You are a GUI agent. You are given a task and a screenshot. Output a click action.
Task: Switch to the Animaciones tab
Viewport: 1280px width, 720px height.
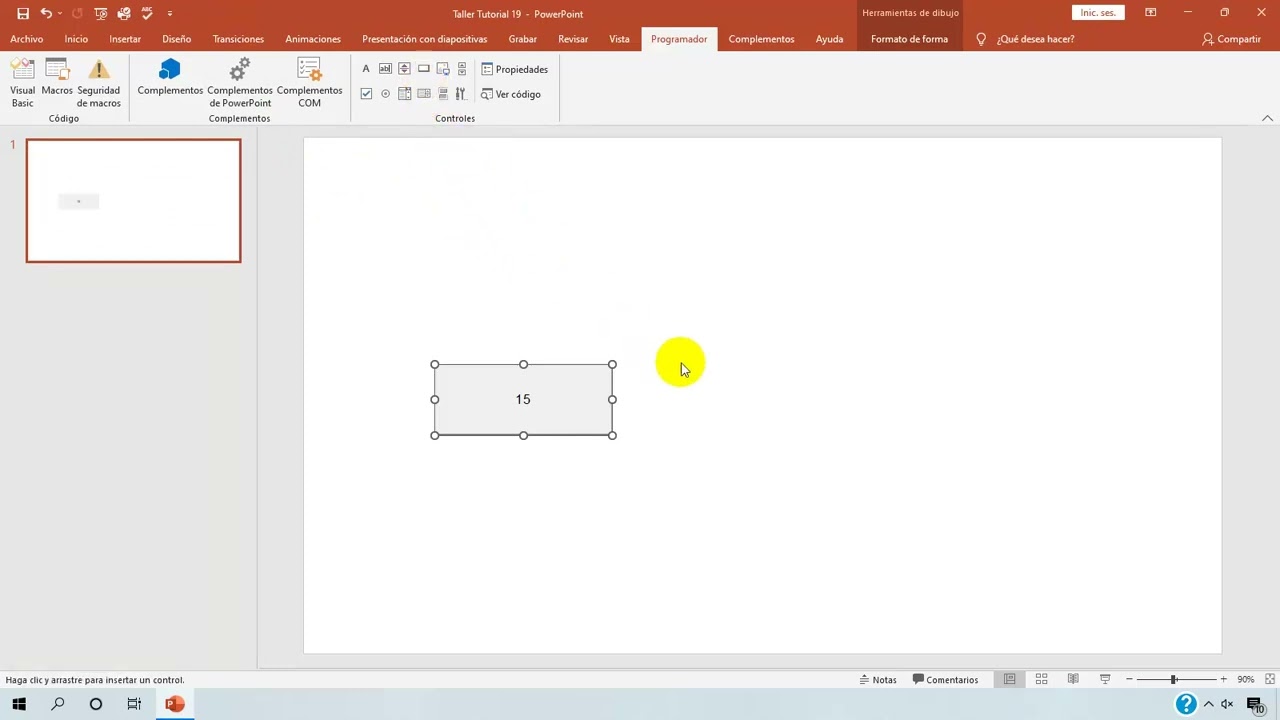(313, 39)
